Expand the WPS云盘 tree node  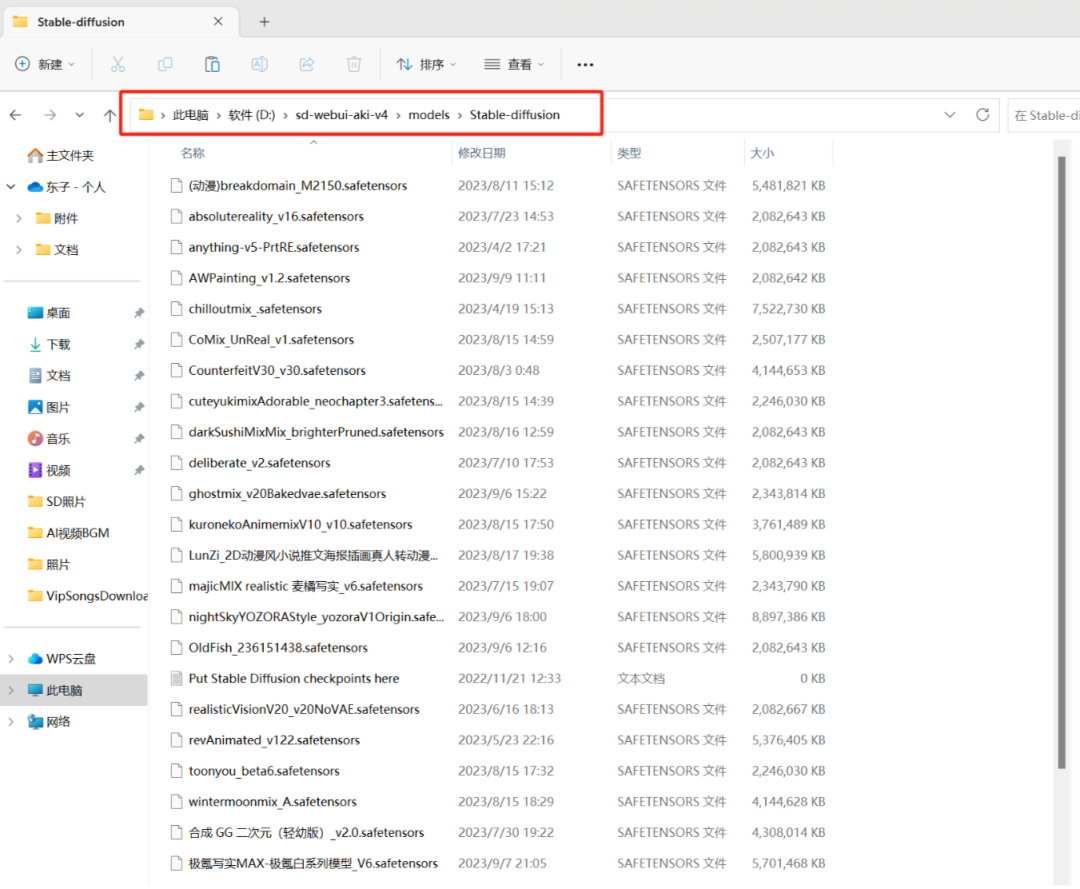click(x=10, y=659)
